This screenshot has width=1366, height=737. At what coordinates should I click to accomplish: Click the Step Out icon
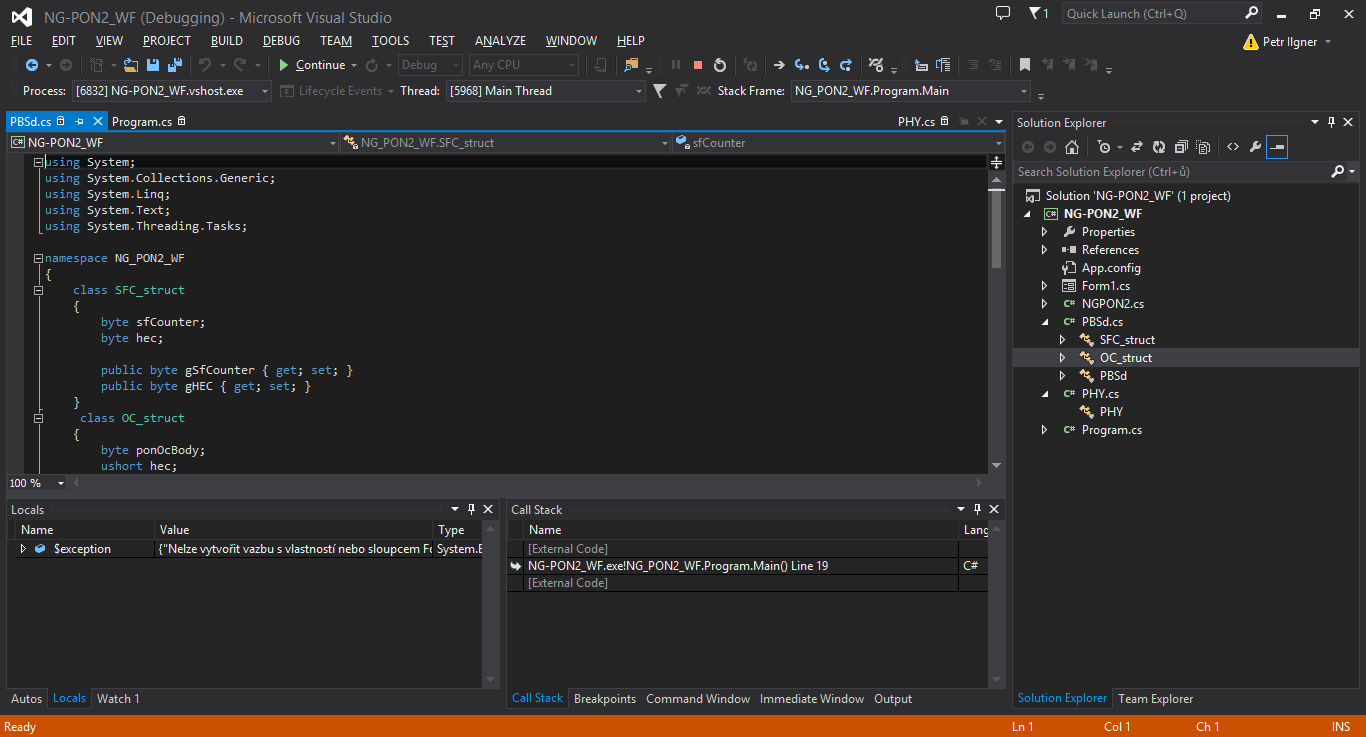pyautogui.click(x=846, y=65)
